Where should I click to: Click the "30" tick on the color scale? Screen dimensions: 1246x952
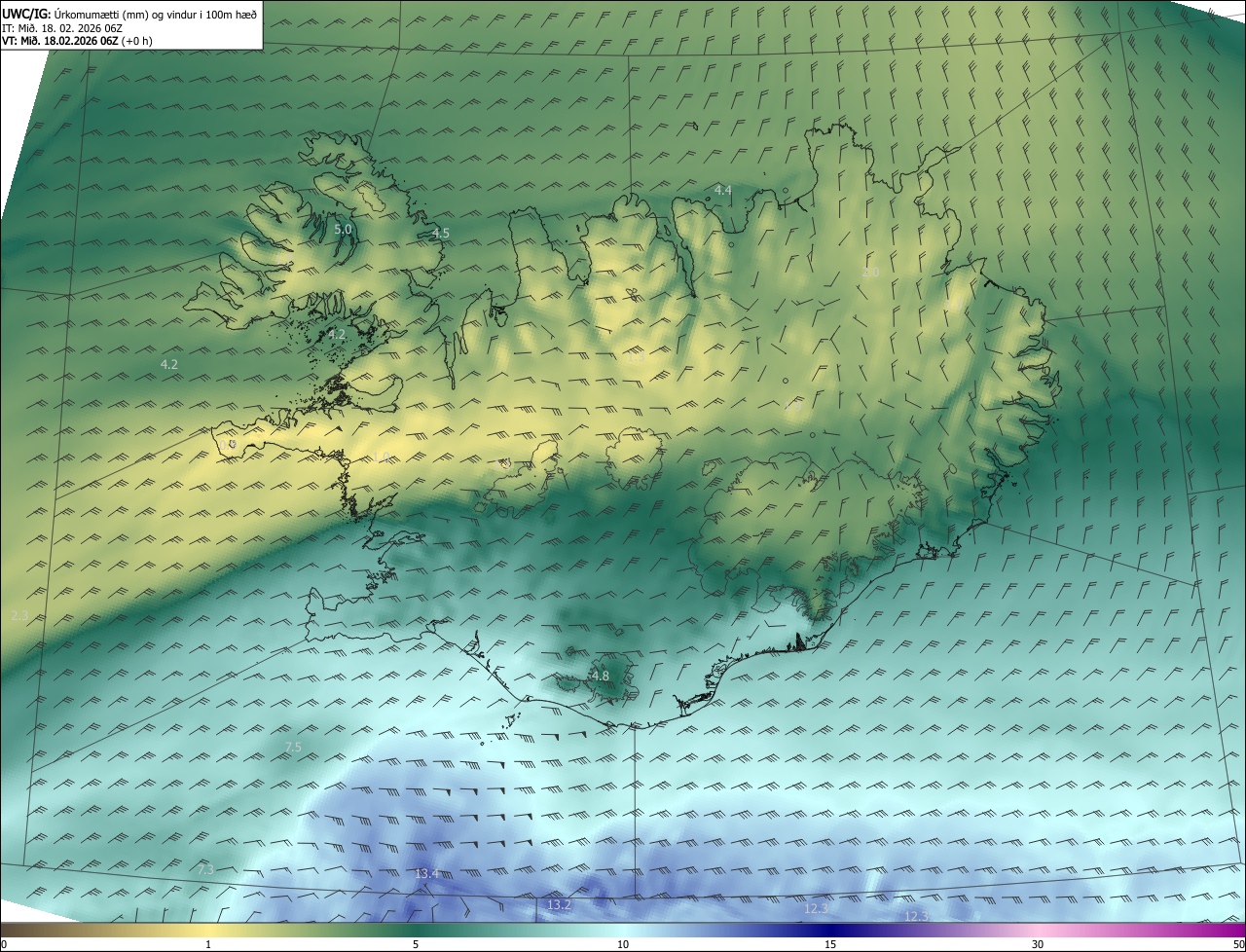[1038, 944]
